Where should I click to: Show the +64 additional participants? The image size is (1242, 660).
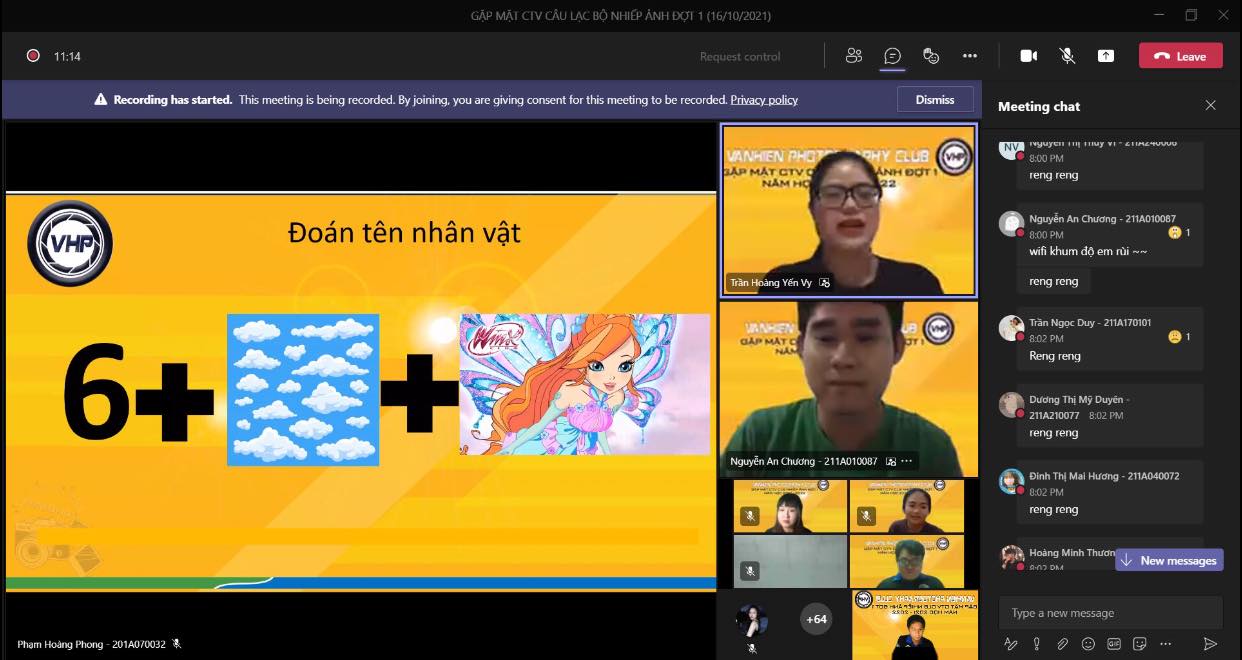click(817, 619)
